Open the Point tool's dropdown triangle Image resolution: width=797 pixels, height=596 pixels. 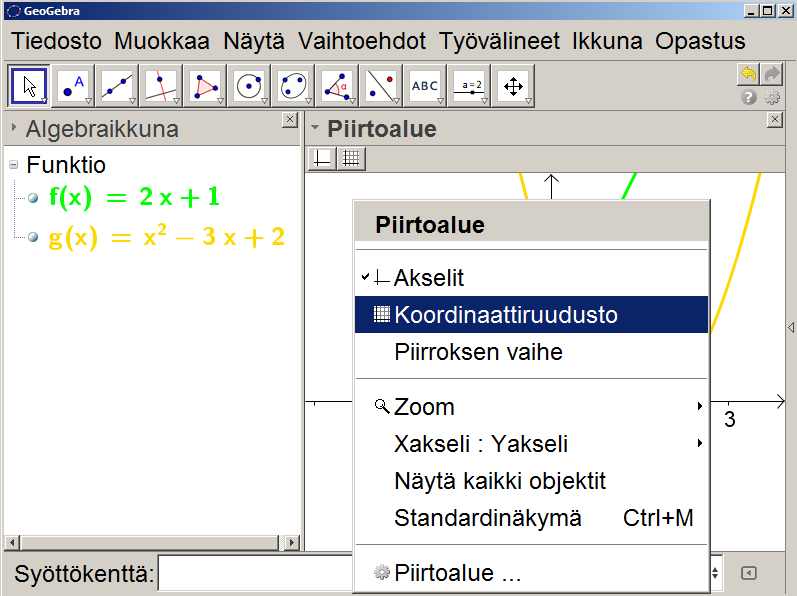click(x=88, y=101)
